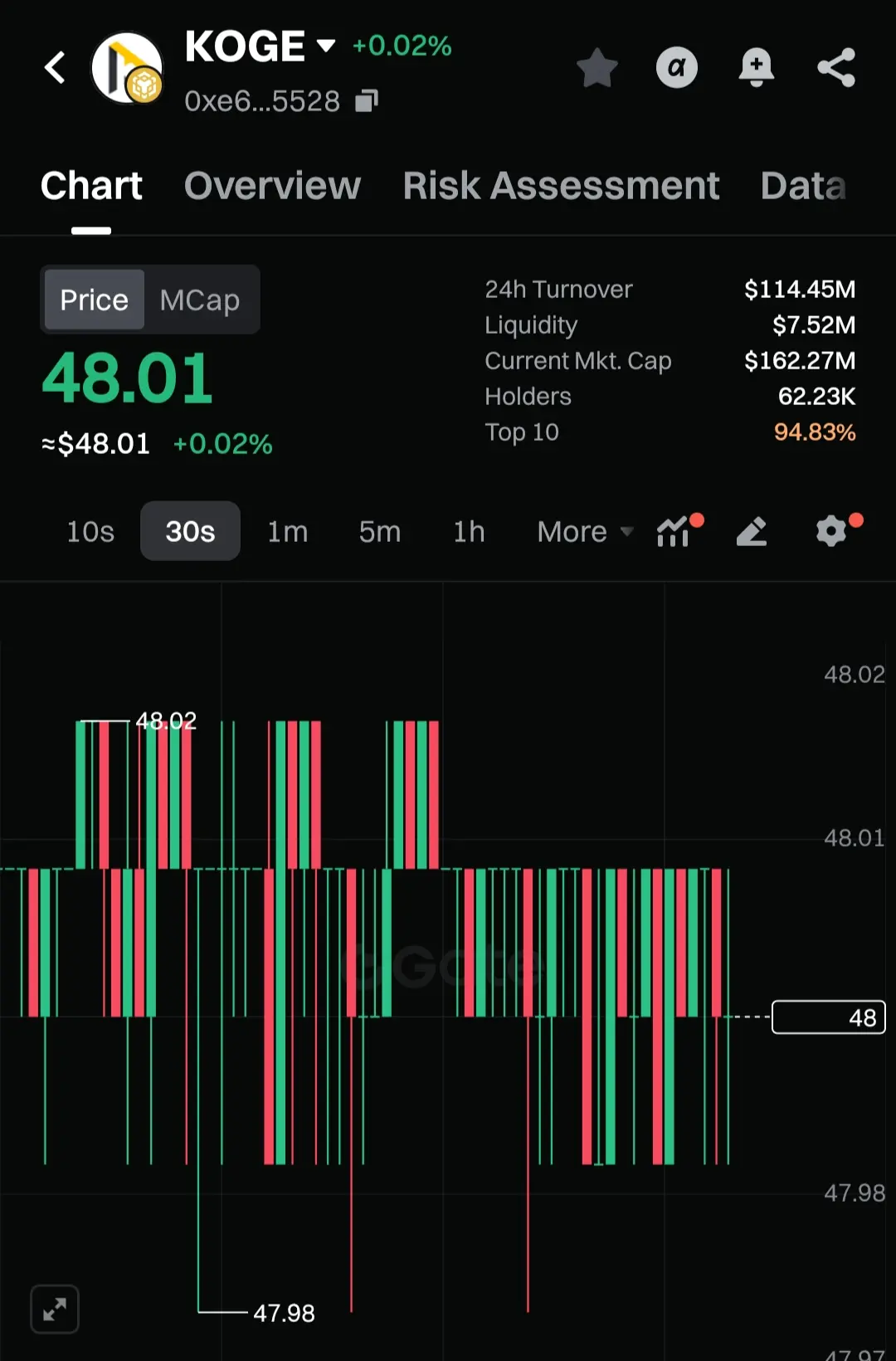Tap the Liquidity value $7.52M
Screen dimensions: 896x1361
click(x=814, y=324)
